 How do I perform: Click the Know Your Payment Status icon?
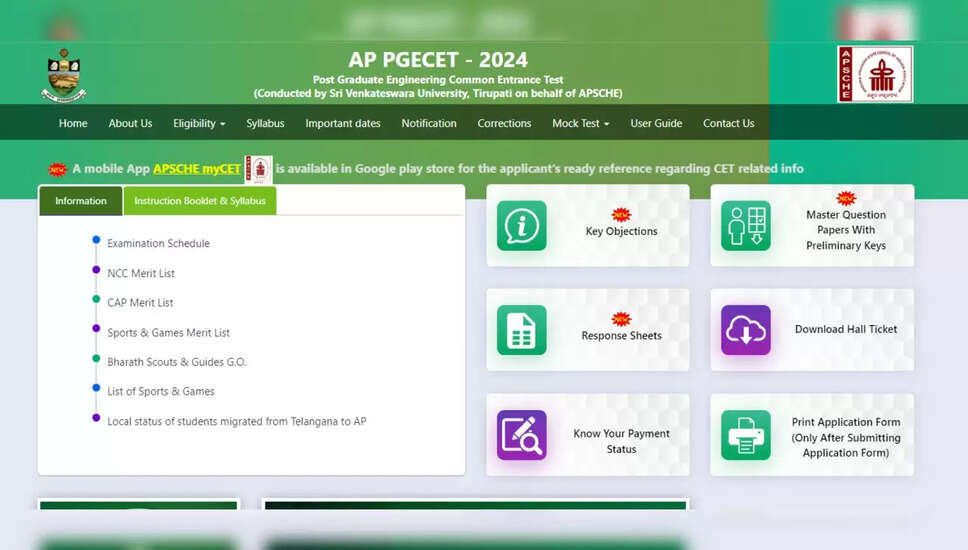521,435
